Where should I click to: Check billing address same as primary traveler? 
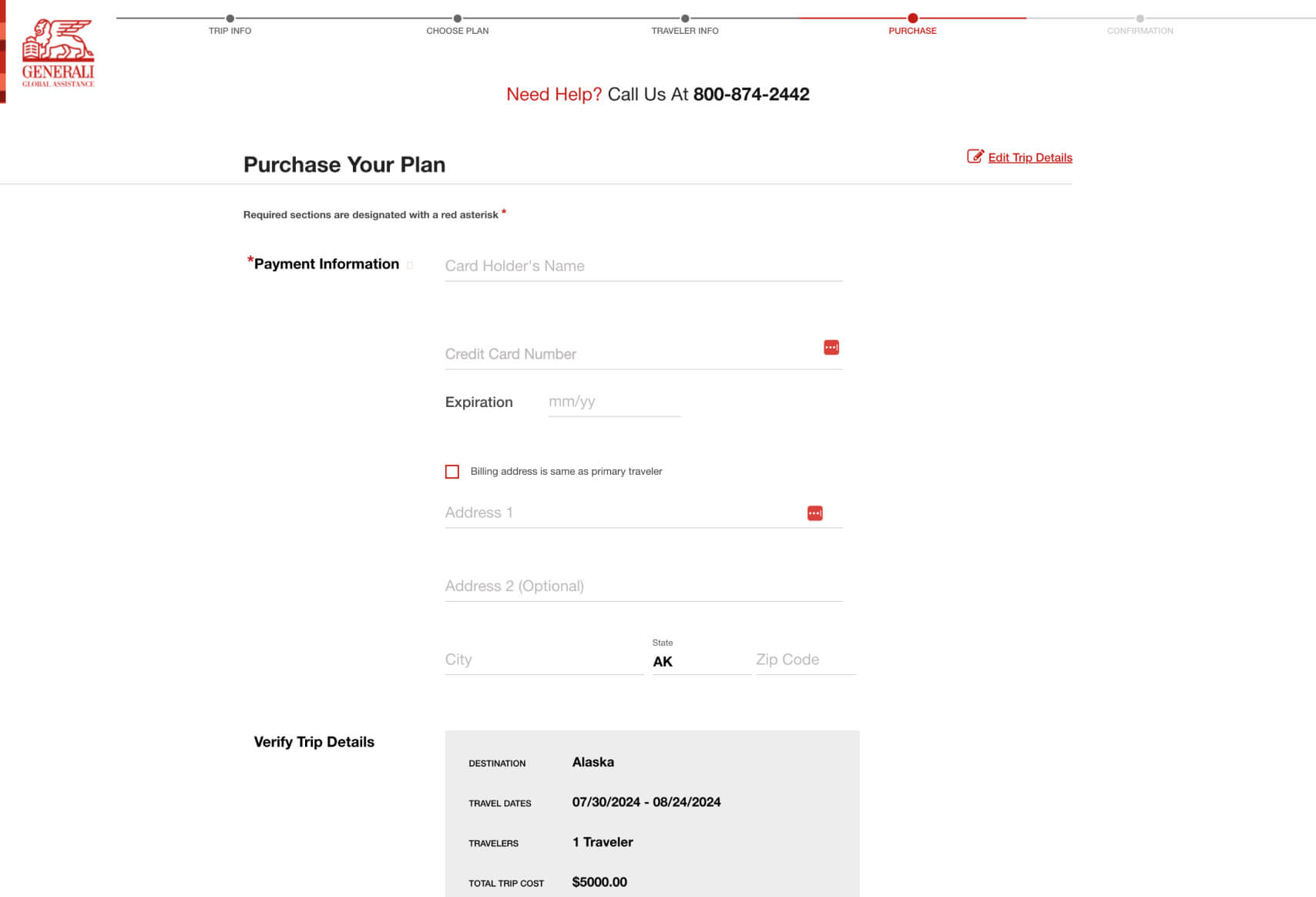[x=452, y=472]
